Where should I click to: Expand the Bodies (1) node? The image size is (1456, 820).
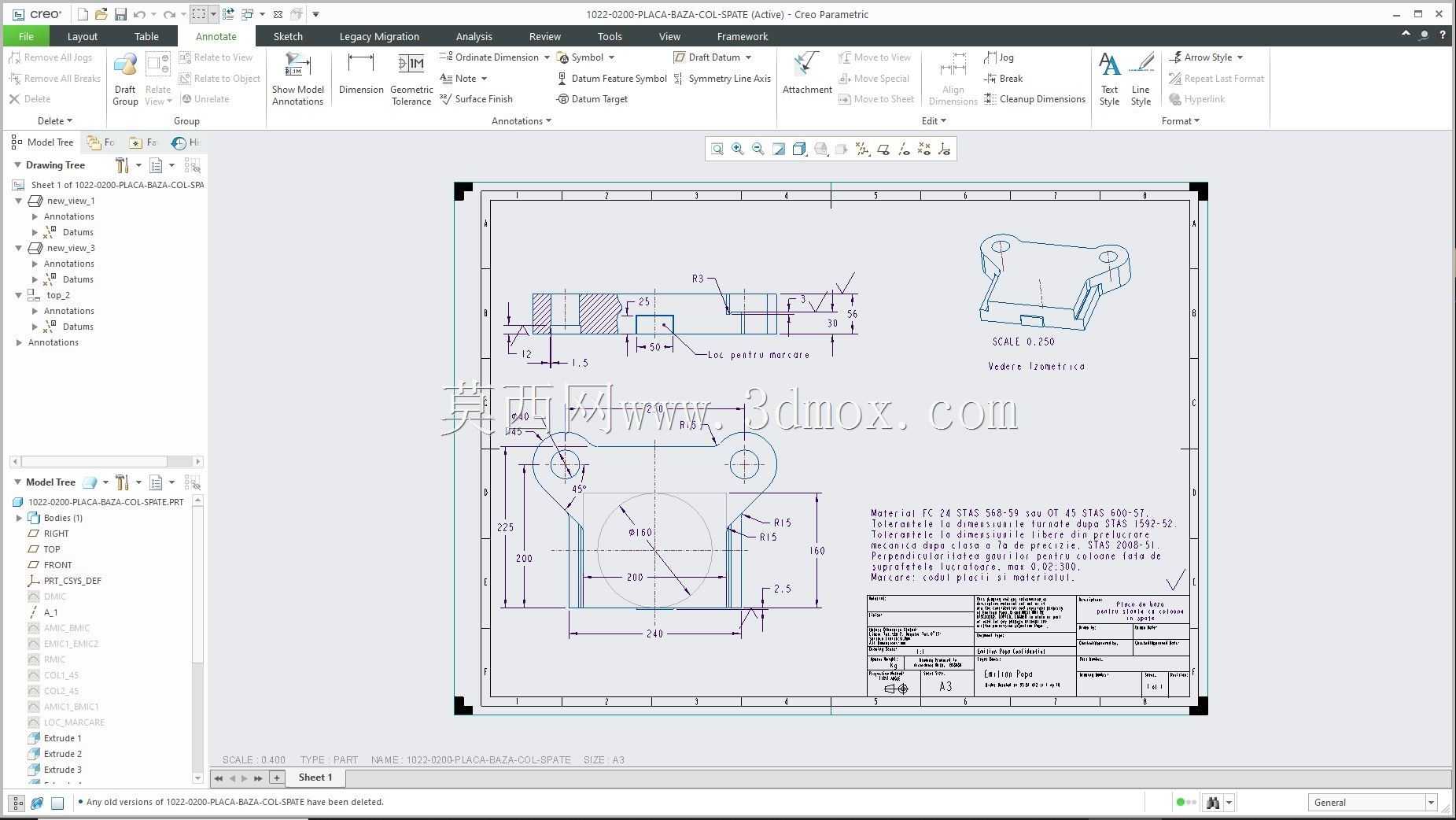[19, 518]
